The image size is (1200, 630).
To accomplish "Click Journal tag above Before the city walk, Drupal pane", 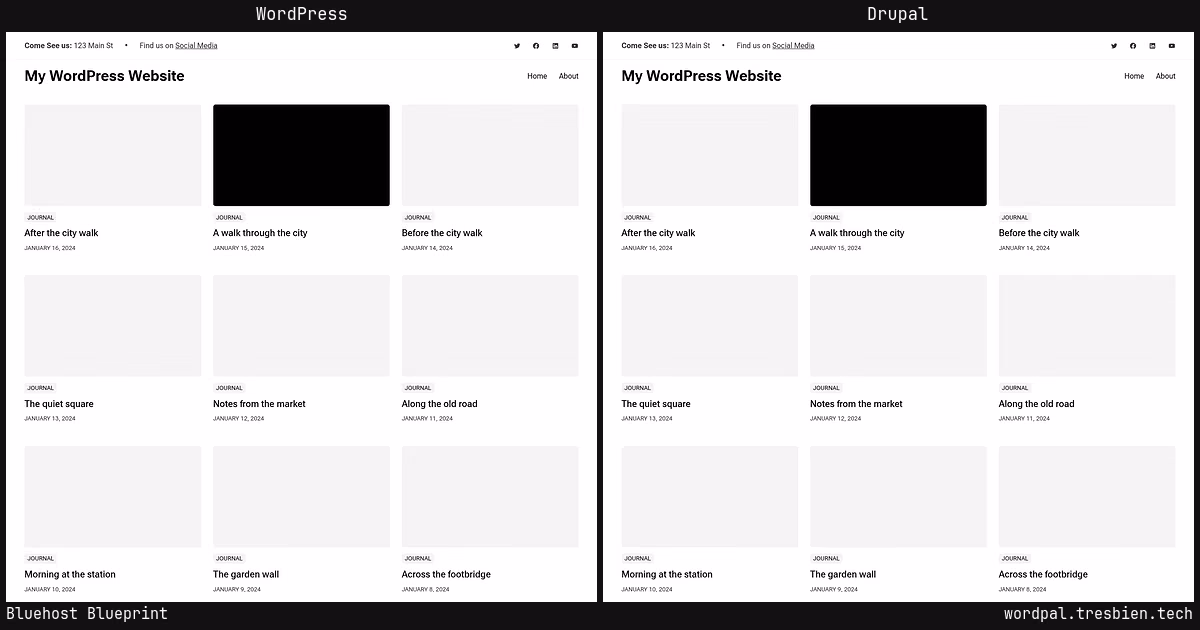I will point(1015,217).
